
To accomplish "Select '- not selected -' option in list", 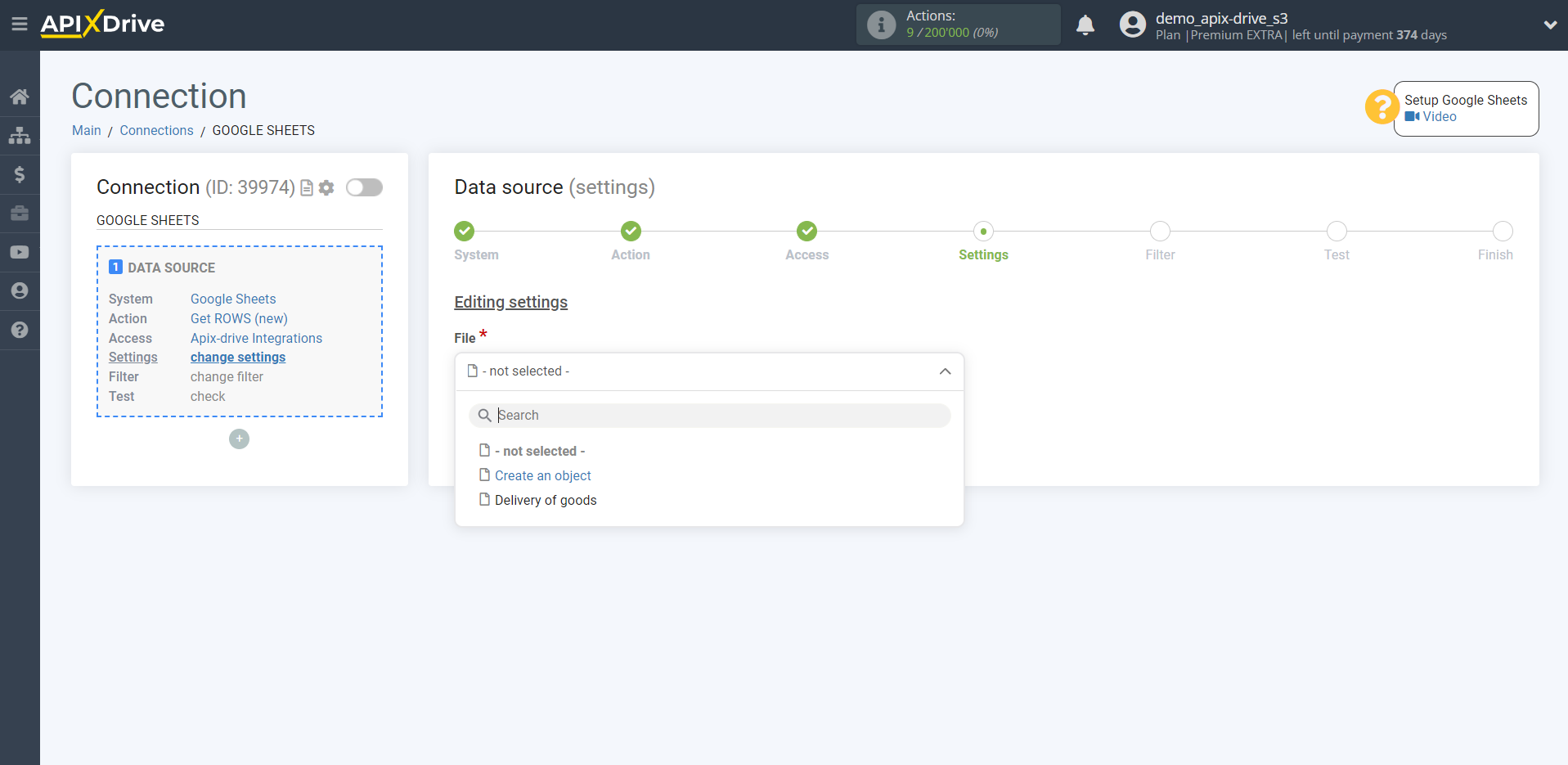I will (x=540, y=452).
